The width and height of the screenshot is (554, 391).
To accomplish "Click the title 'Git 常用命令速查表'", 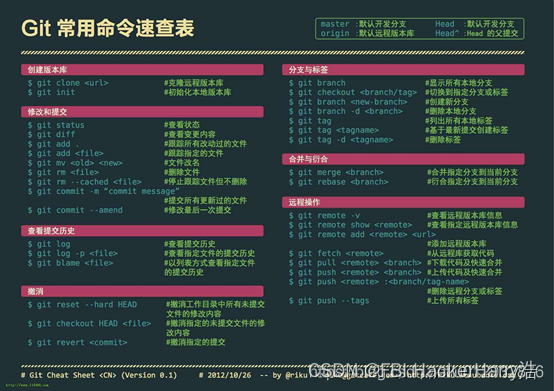I will [x=108, y=28].
